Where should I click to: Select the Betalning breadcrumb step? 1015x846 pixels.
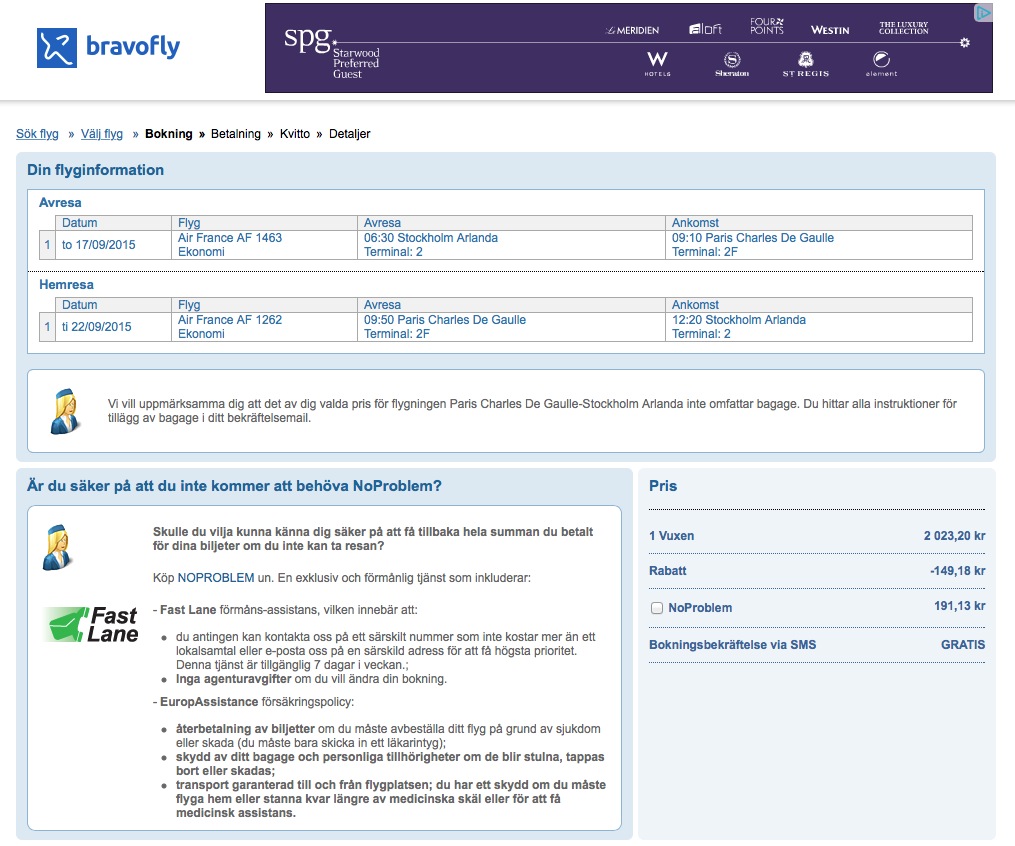point(235,134)
